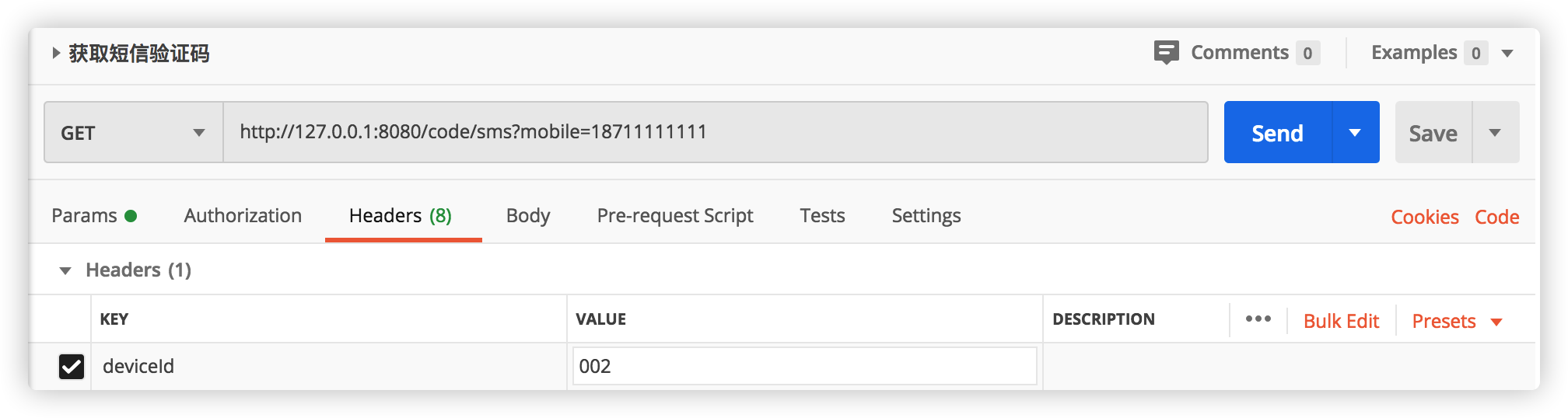Screen dimensions: 1568x418
Task: Expand the request name disclosure triangle
Action: point(56,53)
